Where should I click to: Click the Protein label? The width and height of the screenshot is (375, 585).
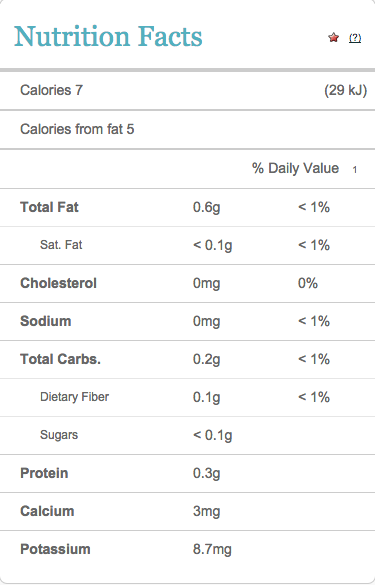pos(44,473)
